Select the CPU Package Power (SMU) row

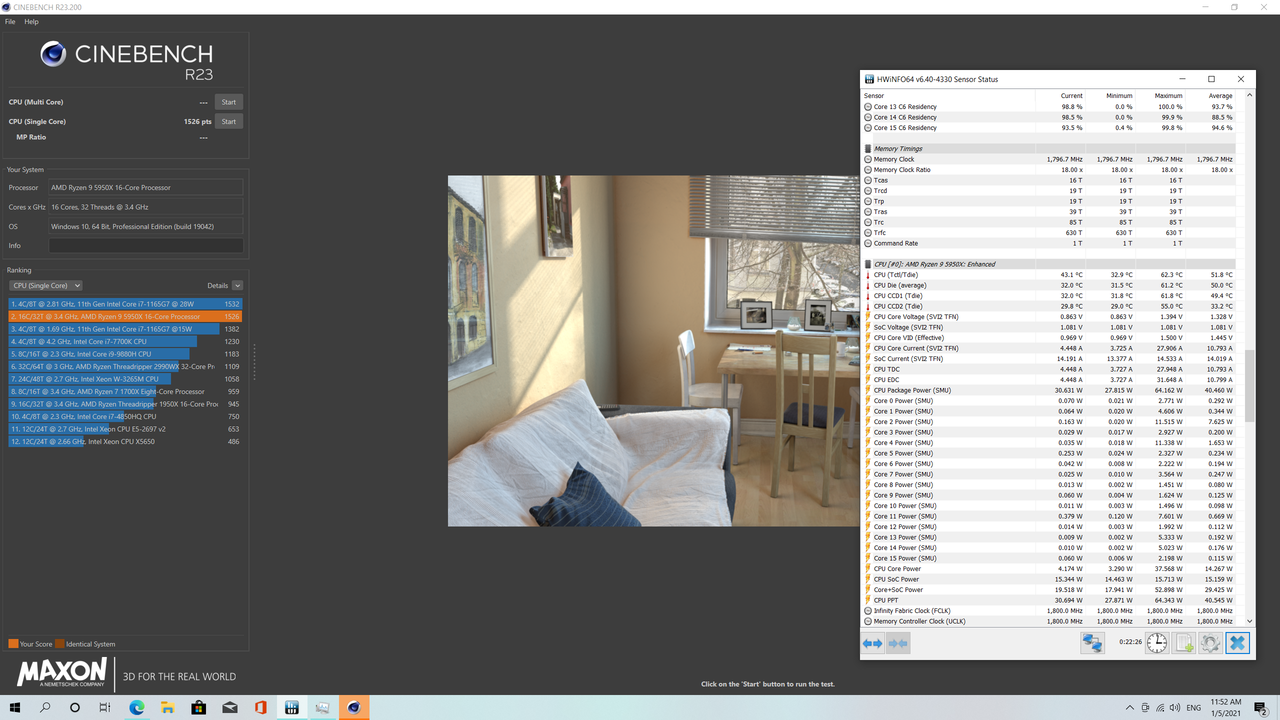click(1049, 390)
